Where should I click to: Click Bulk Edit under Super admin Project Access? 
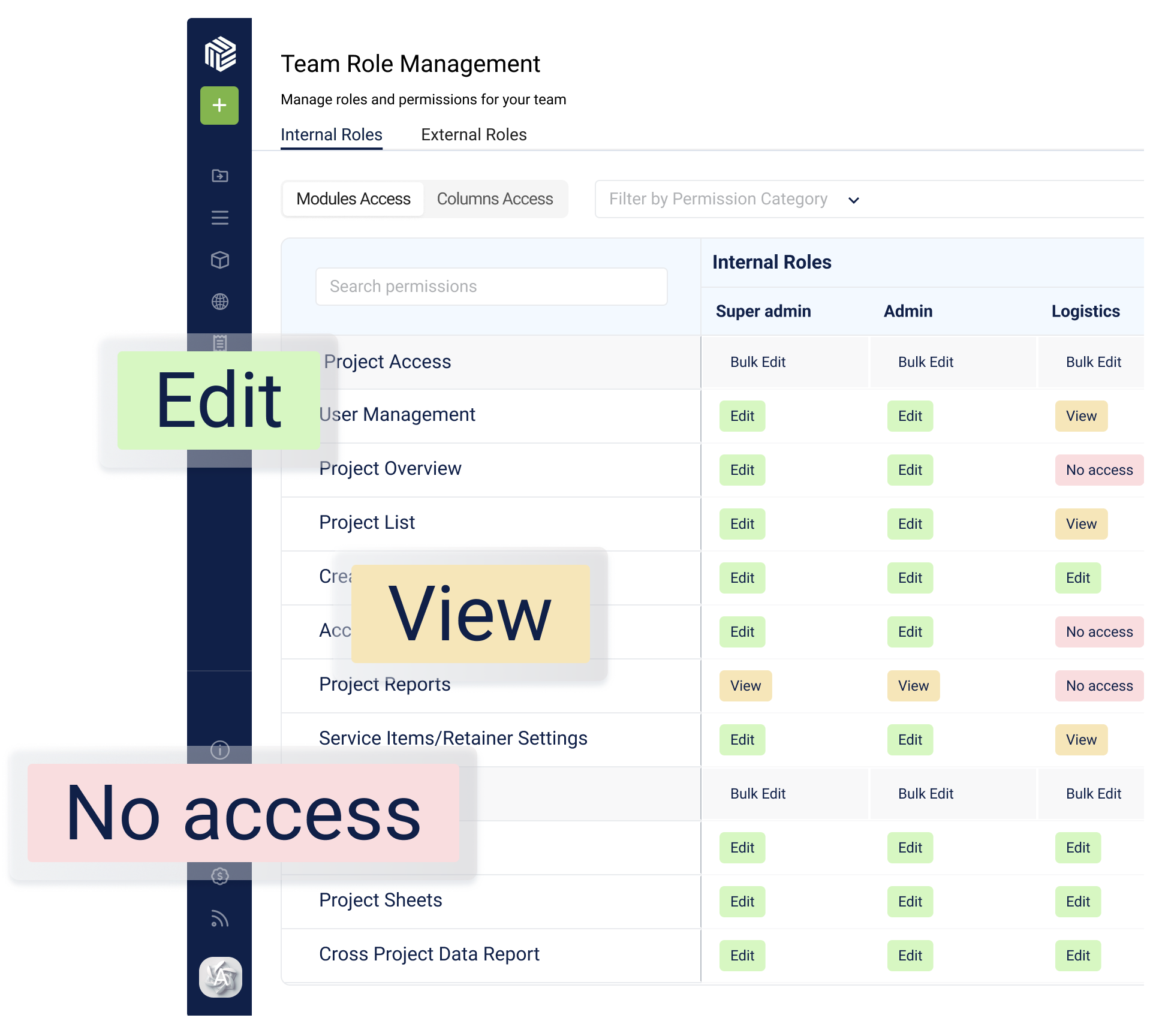pyautogui.click(x=758, y=362)
